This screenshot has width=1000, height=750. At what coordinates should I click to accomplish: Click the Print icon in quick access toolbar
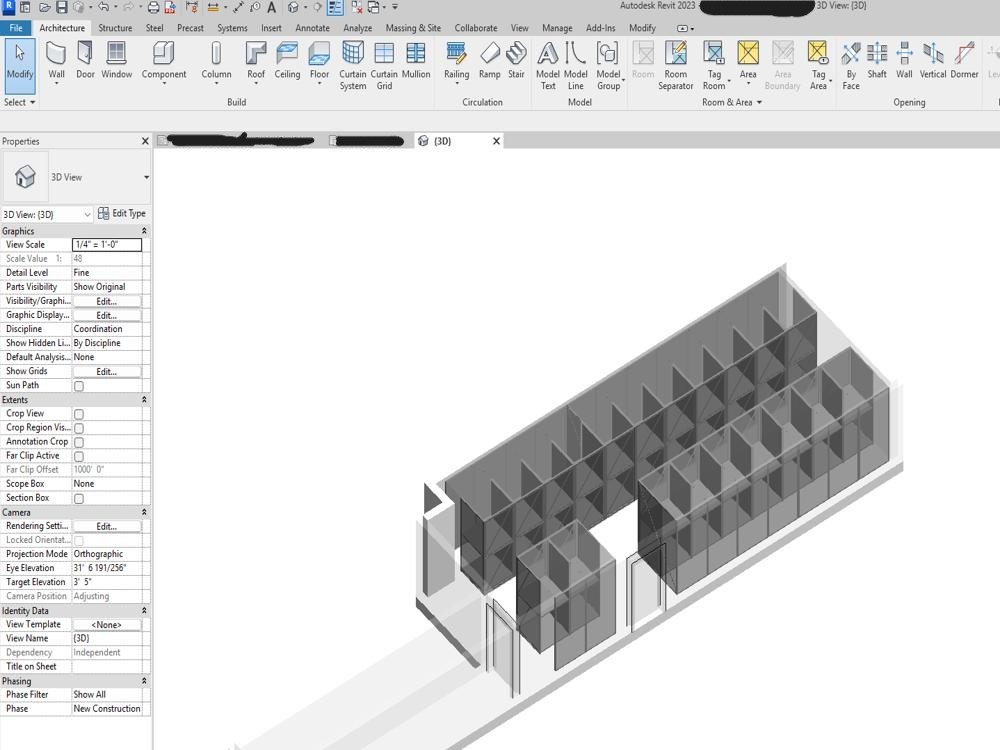[x=154, y=8]
